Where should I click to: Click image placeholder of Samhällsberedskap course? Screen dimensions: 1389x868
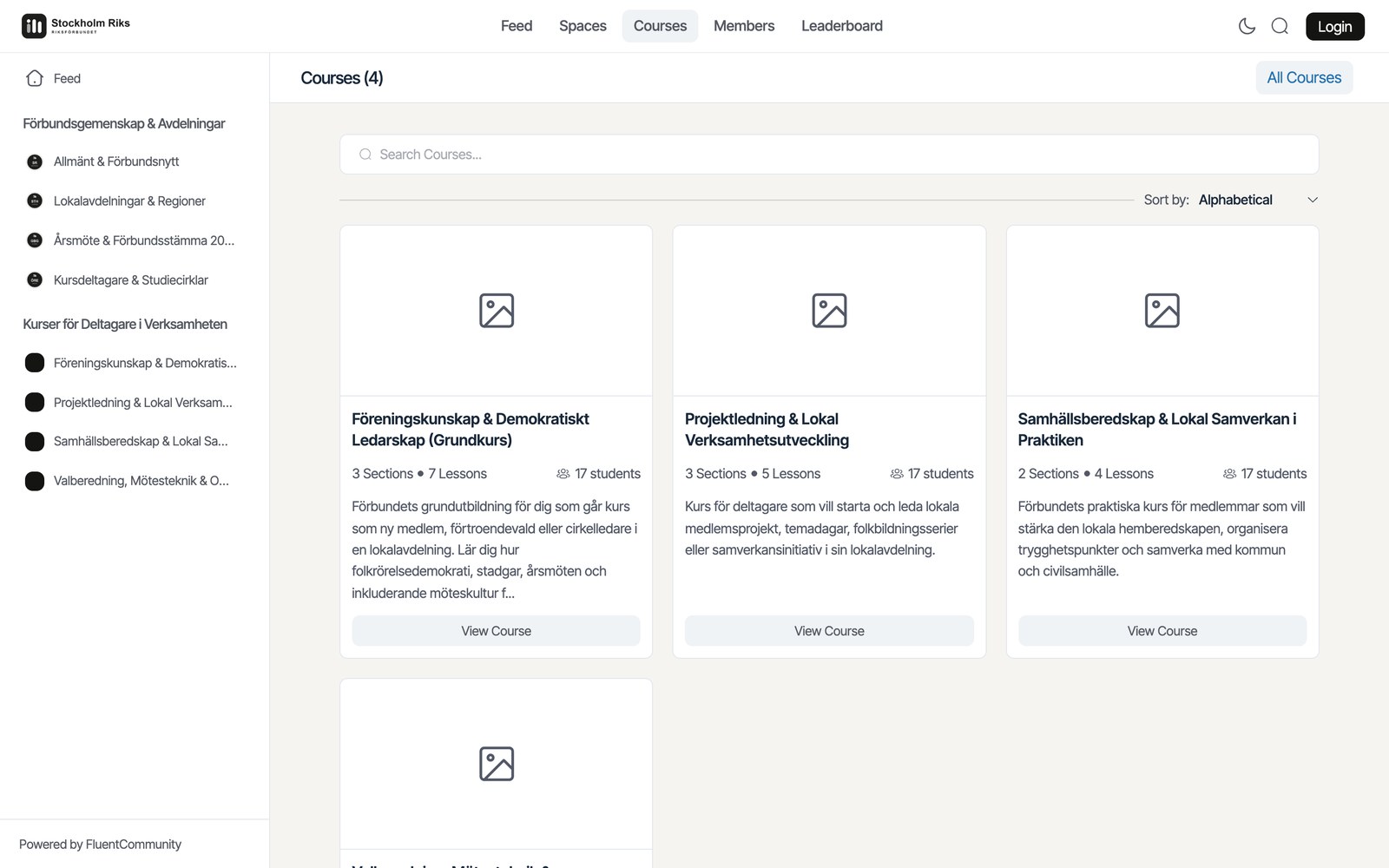coord(1162,311)
